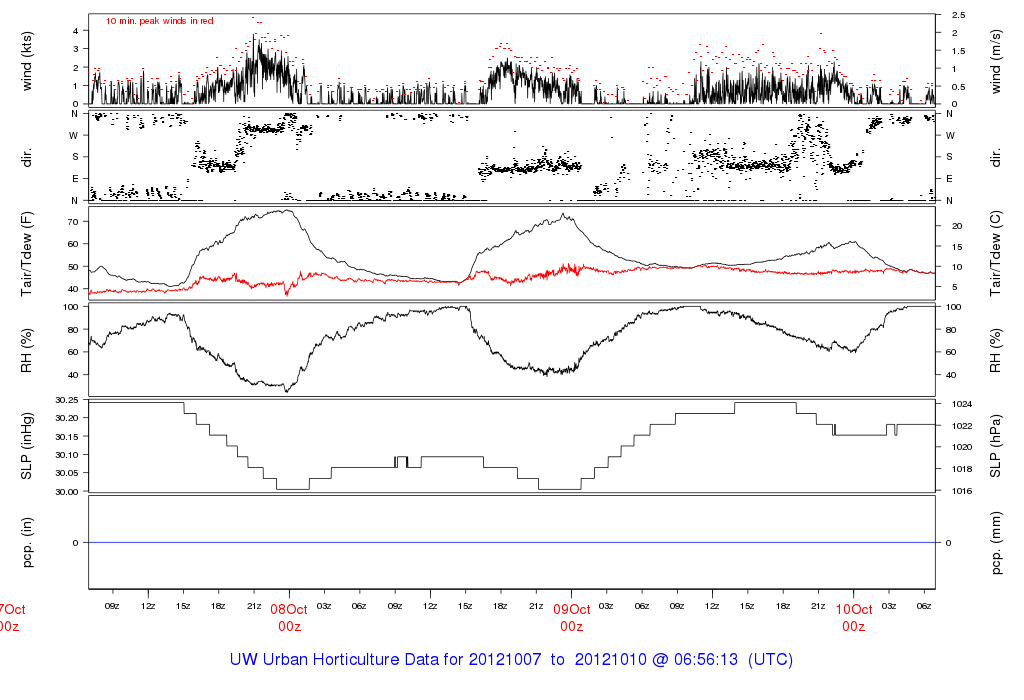The height and width of the screenshot is (700, 1024).
Task: Click the "2.5" m/s wind tick label
Action: 959,15
